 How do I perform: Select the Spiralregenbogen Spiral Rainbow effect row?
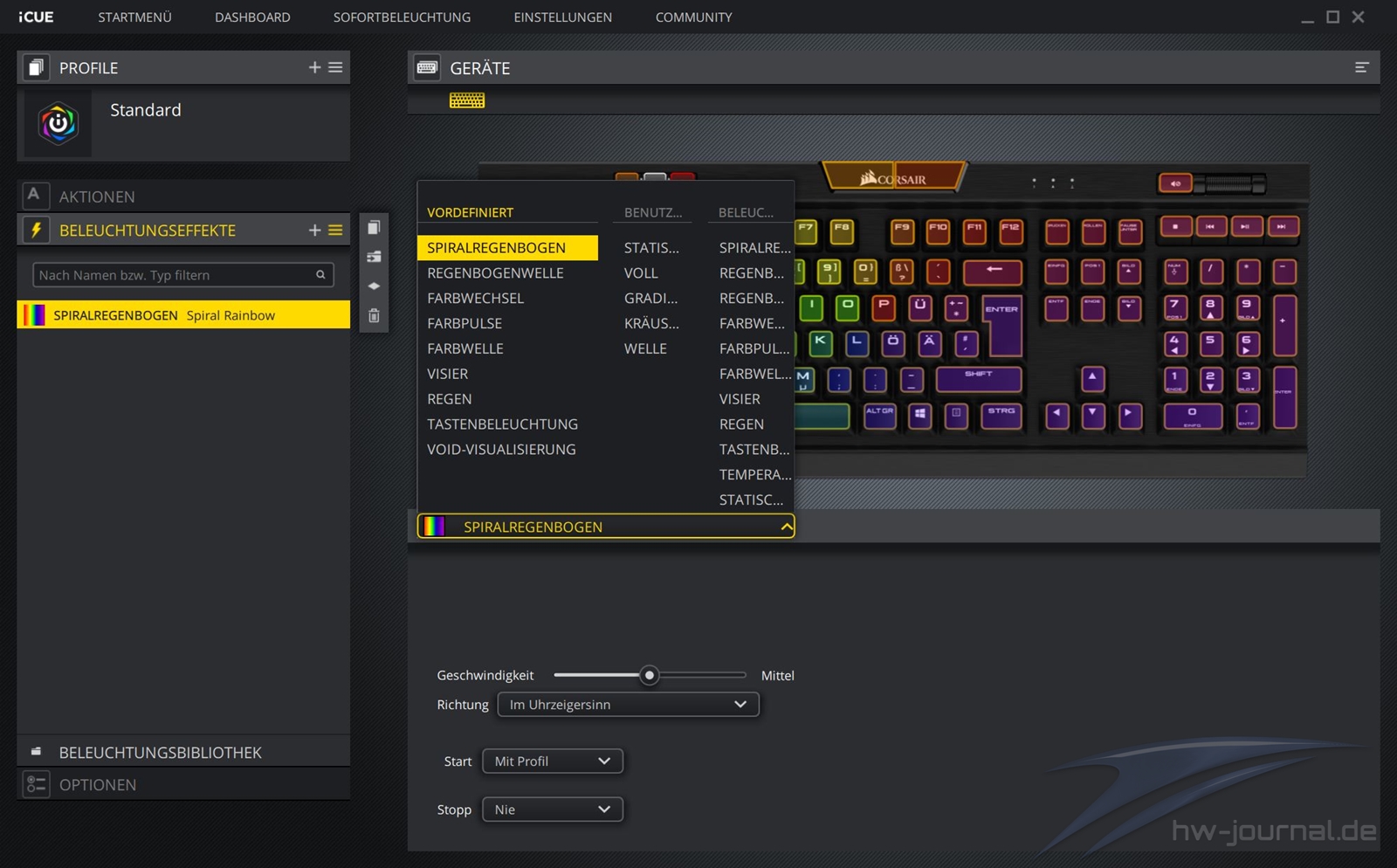(x=183, y=315)
